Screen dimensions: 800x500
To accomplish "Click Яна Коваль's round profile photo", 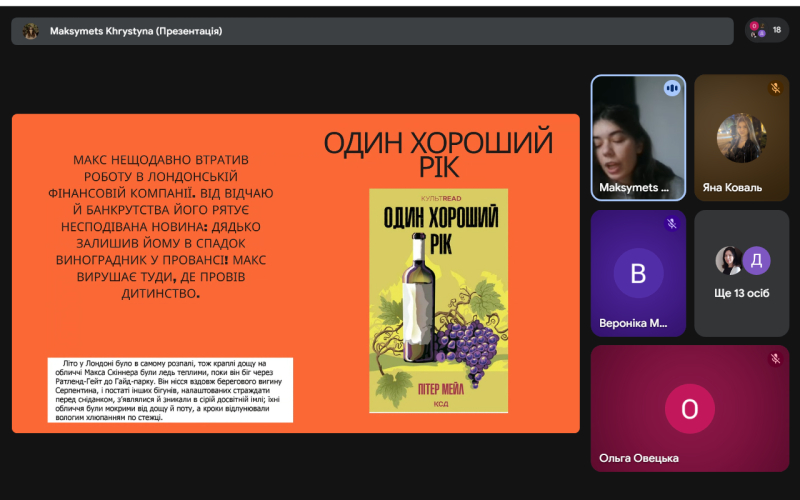I will (742, 138).
